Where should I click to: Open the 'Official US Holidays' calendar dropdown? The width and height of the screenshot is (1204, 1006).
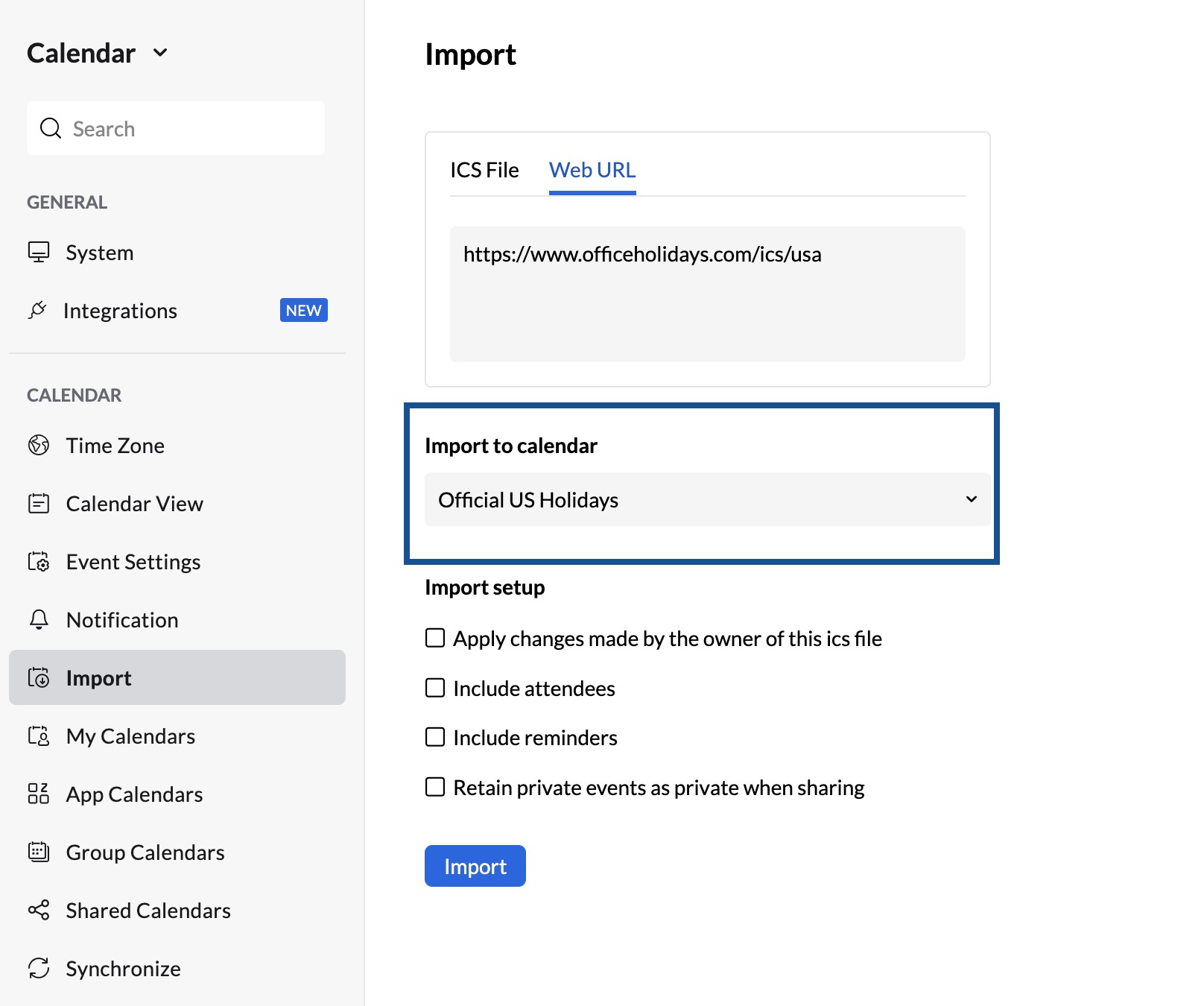[706, 499]
